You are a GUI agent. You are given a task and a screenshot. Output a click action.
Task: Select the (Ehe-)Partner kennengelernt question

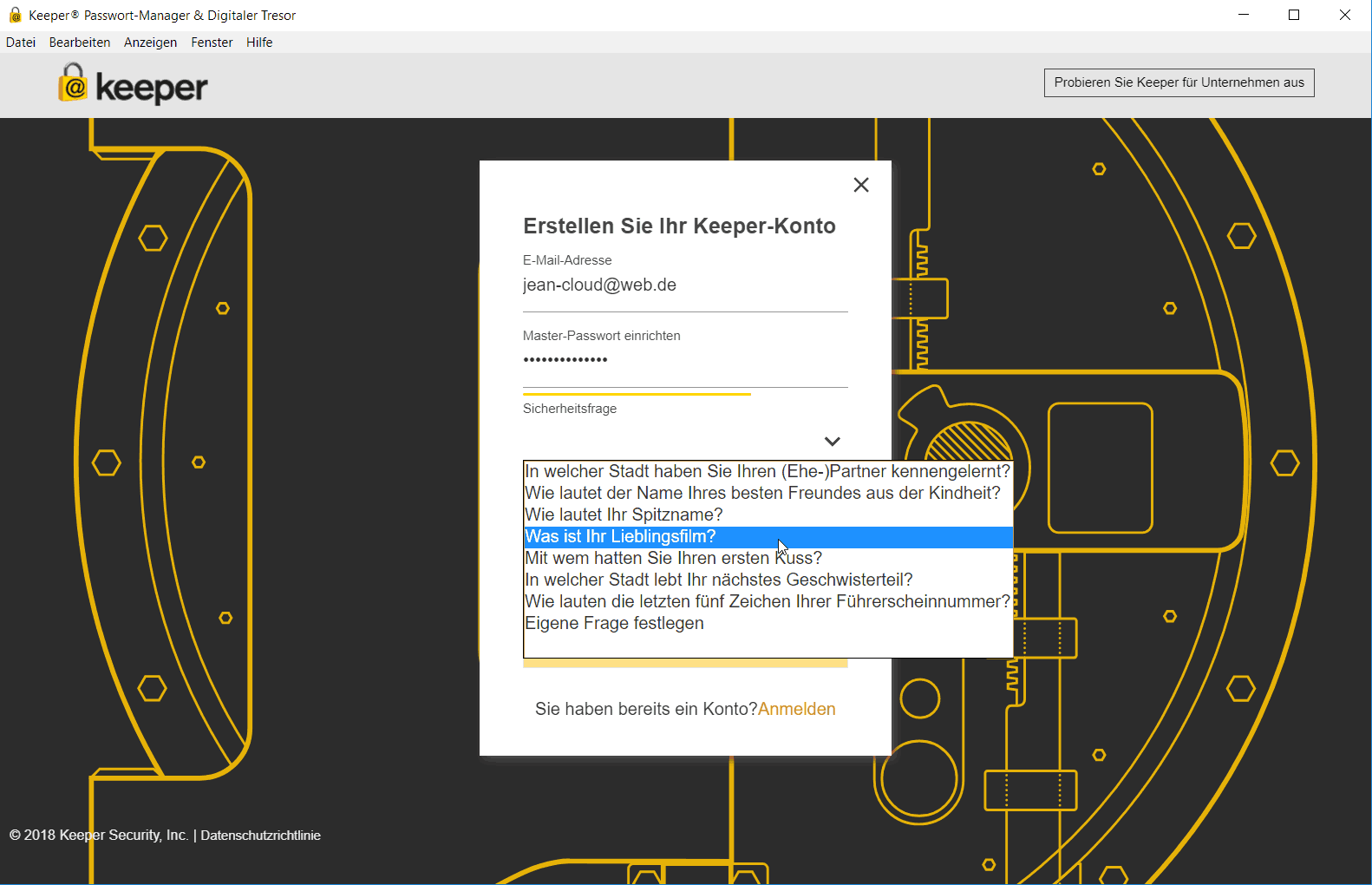click(x=768, y=471)
